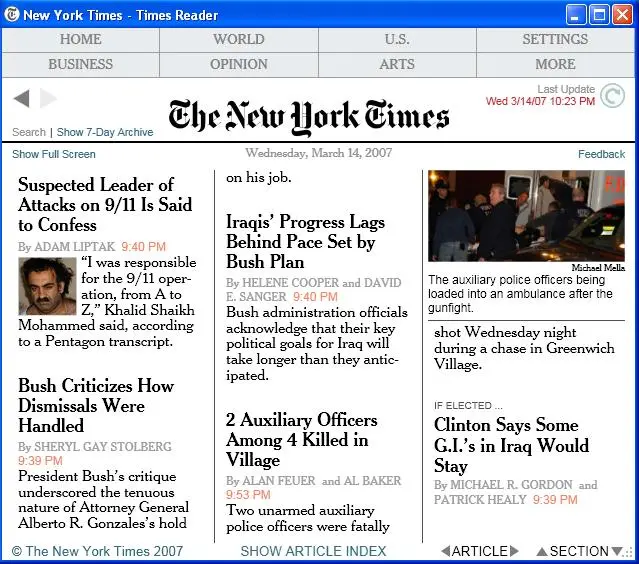Click the Feedback link
639x564 pixels.
pyautogui.click(x=601, y=154)
